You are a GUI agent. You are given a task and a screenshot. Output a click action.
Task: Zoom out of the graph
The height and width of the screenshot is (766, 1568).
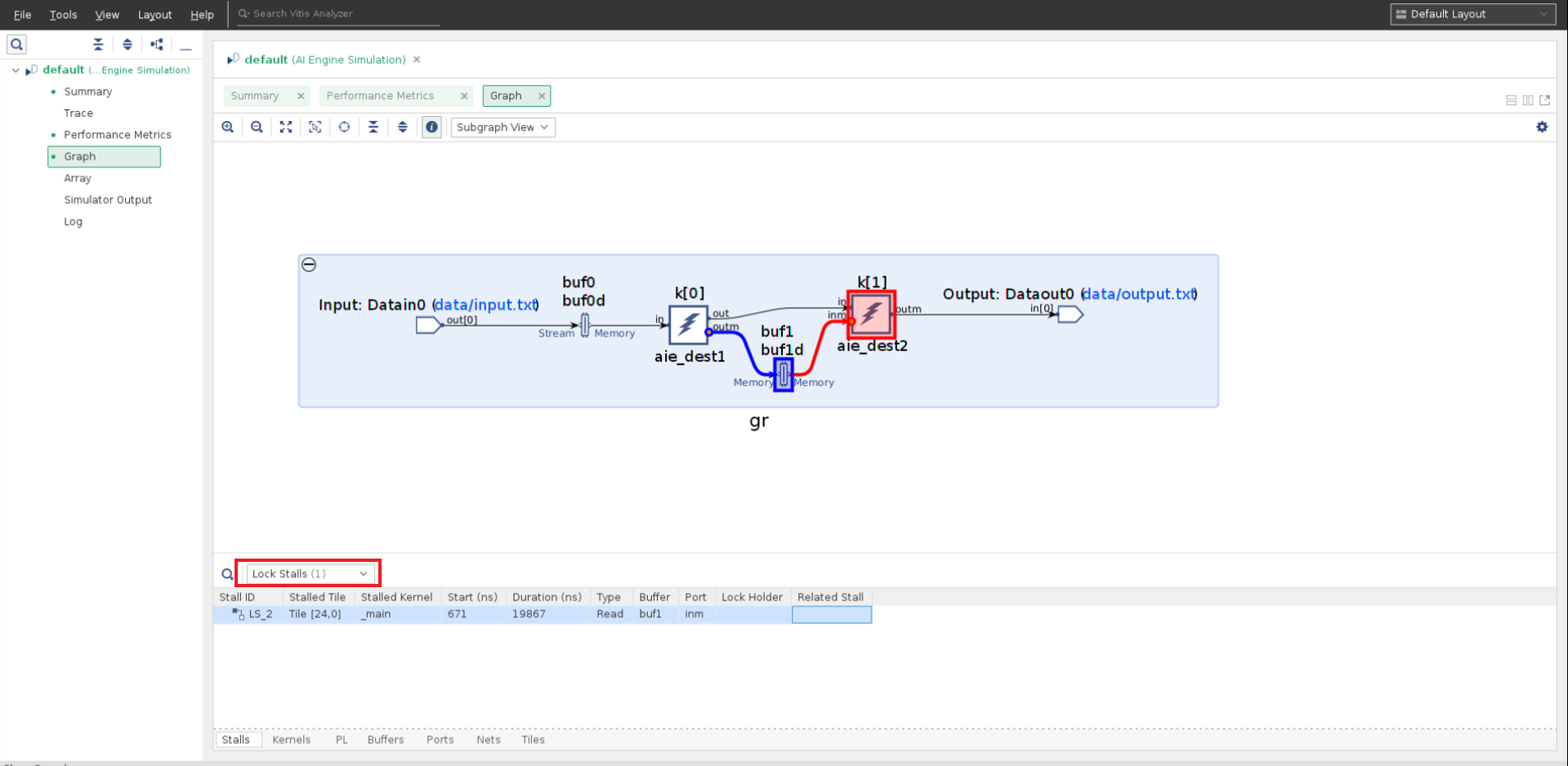click(257, 127)
